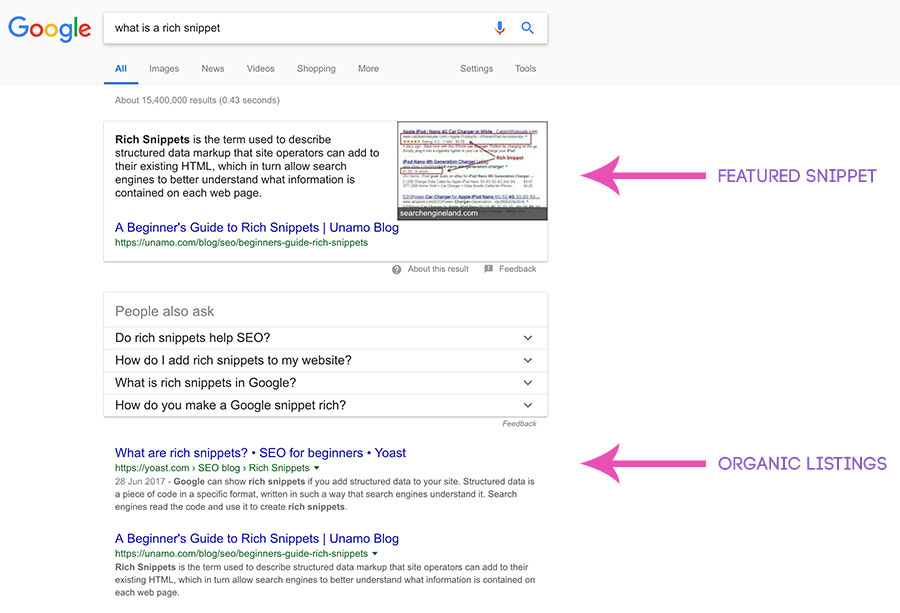Open the More search categories menu

[368, 69]
